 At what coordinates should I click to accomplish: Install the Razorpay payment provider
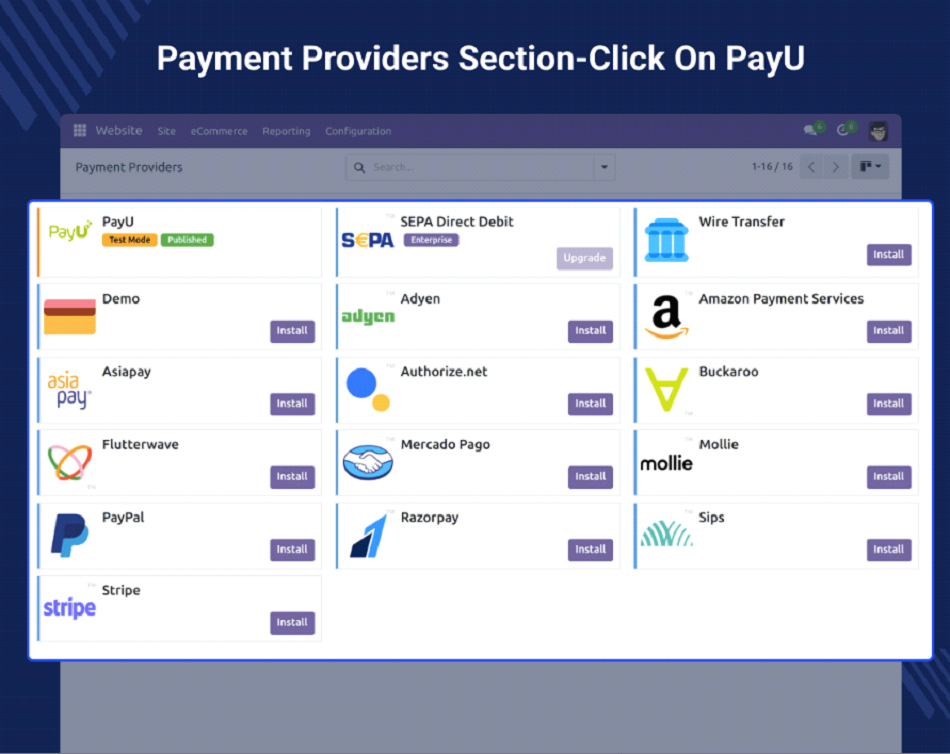click(x=590, y=549)
